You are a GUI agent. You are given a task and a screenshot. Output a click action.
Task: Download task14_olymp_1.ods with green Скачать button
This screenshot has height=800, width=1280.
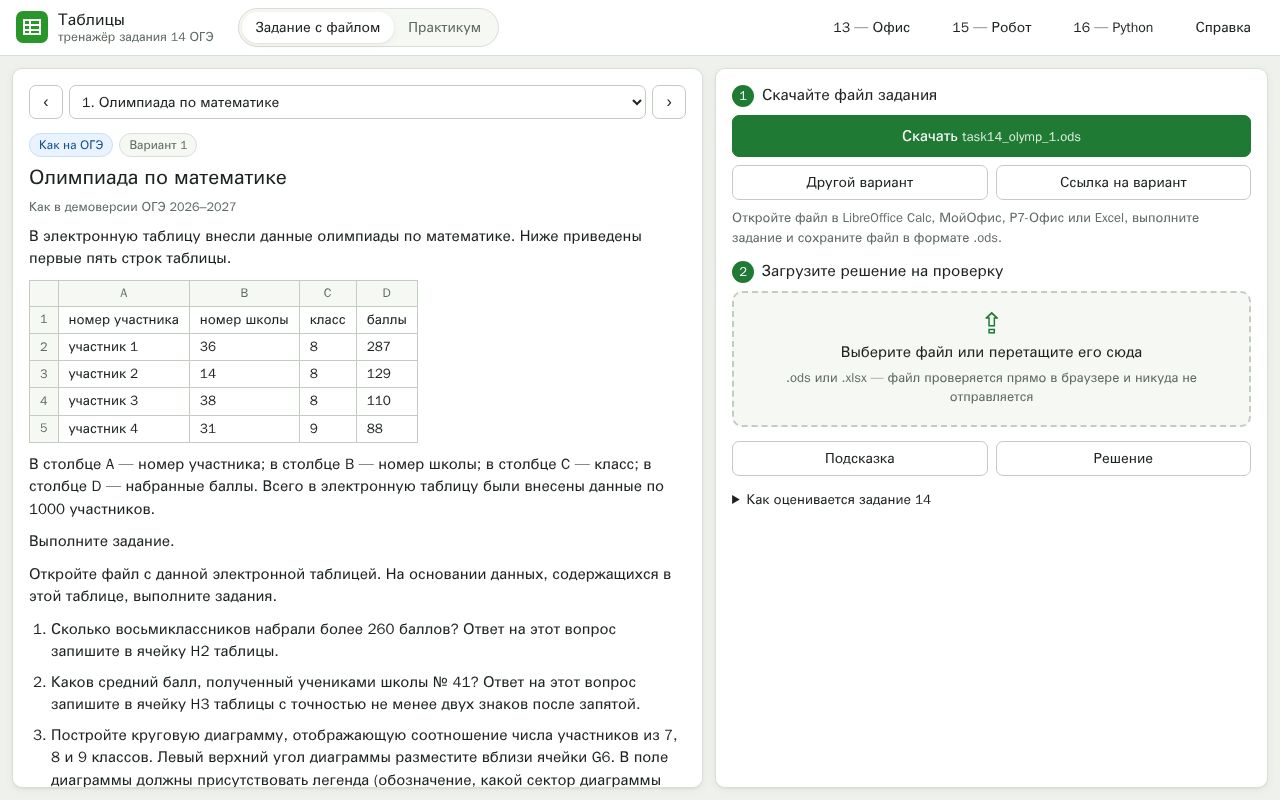coord(991,136)
